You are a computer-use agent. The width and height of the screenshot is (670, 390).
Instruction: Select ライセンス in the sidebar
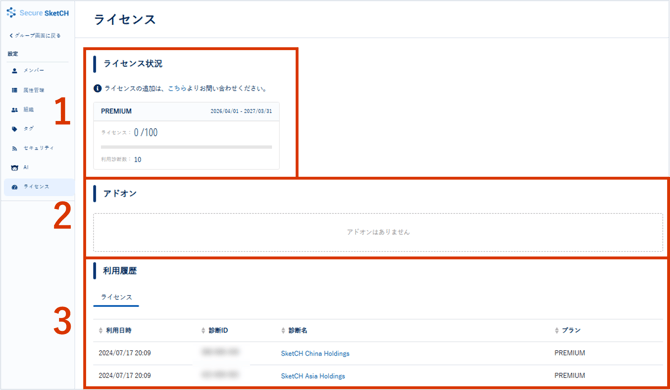pos(39,187)
